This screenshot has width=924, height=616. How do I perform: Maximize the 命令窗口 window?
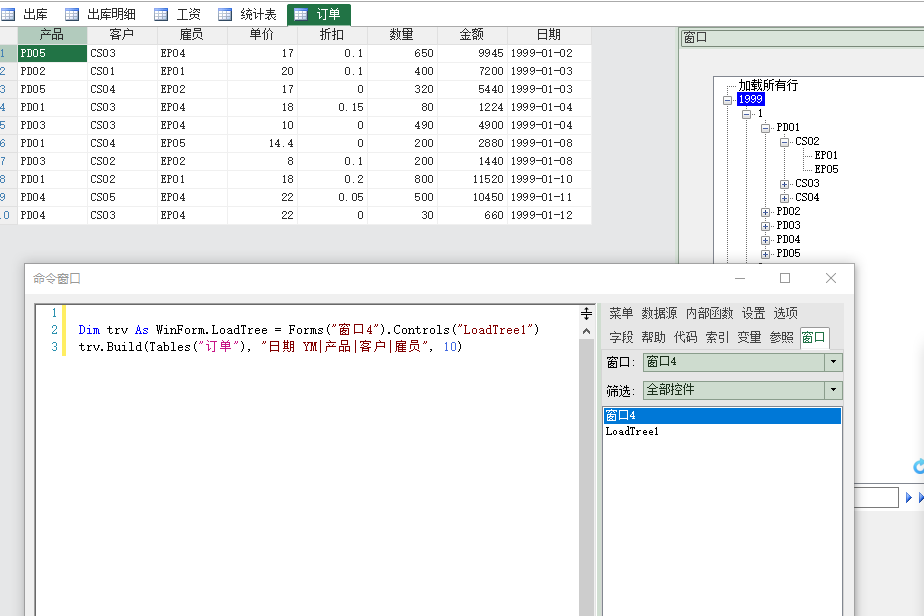785,278
